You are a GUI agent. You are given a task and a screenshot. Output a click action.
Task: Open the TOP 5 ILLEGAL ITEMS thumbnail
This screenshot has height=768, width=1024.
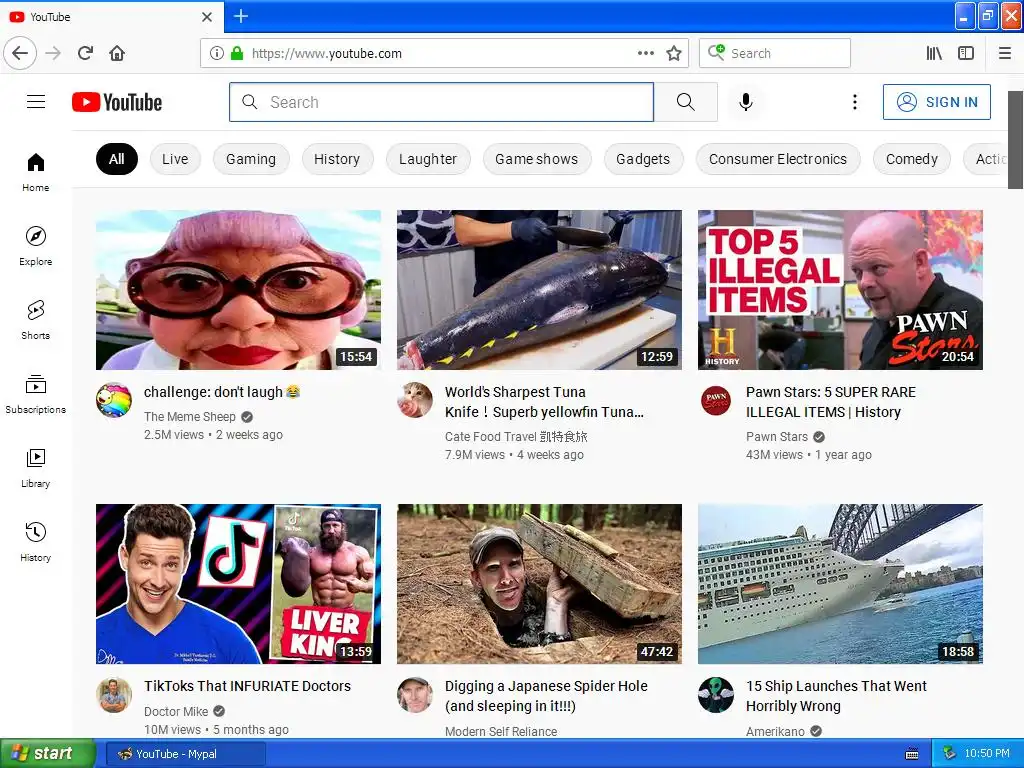click(840, 290)
